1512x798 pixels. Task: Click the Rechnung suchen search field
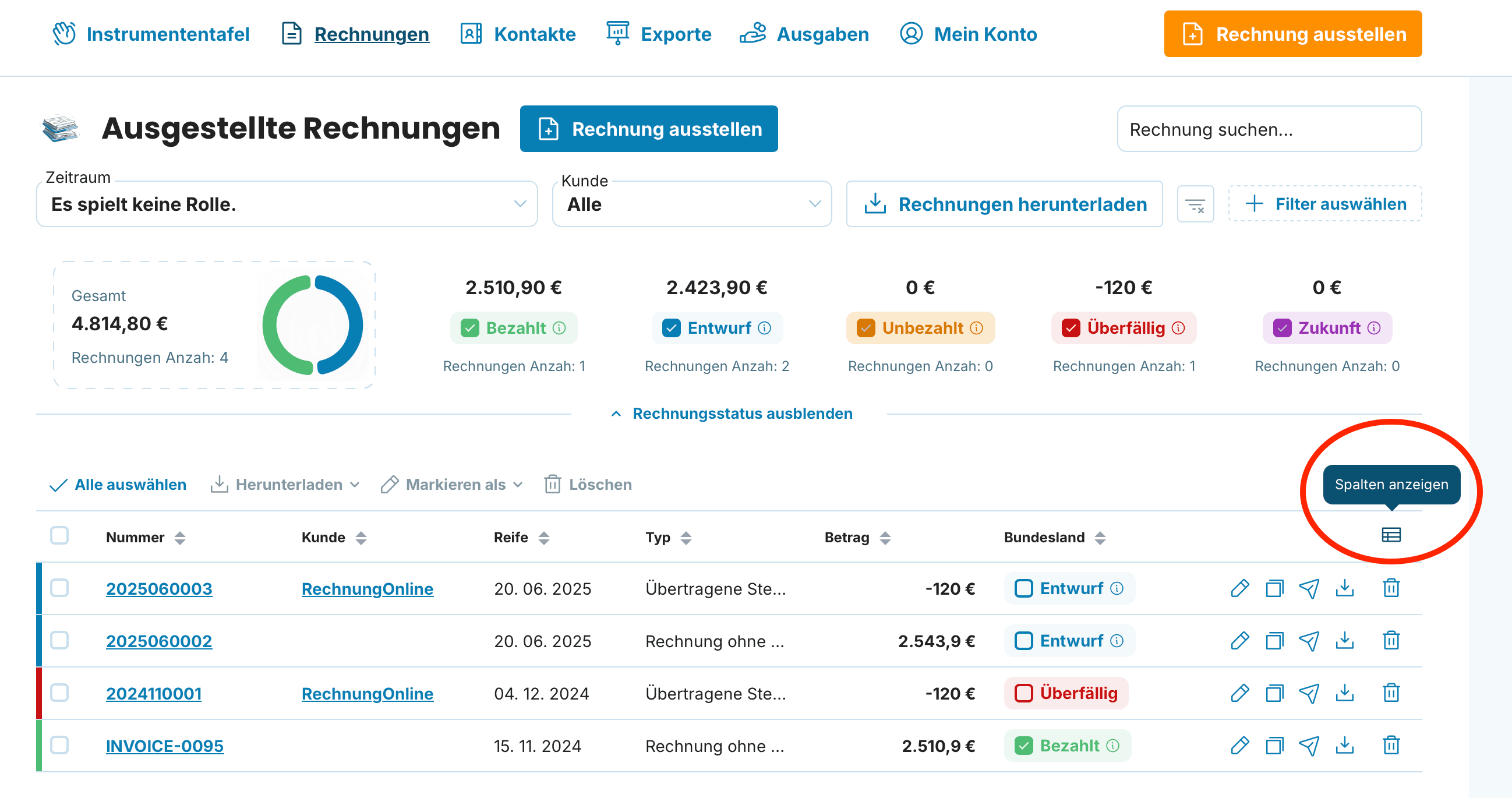[x=1269, y=129]
